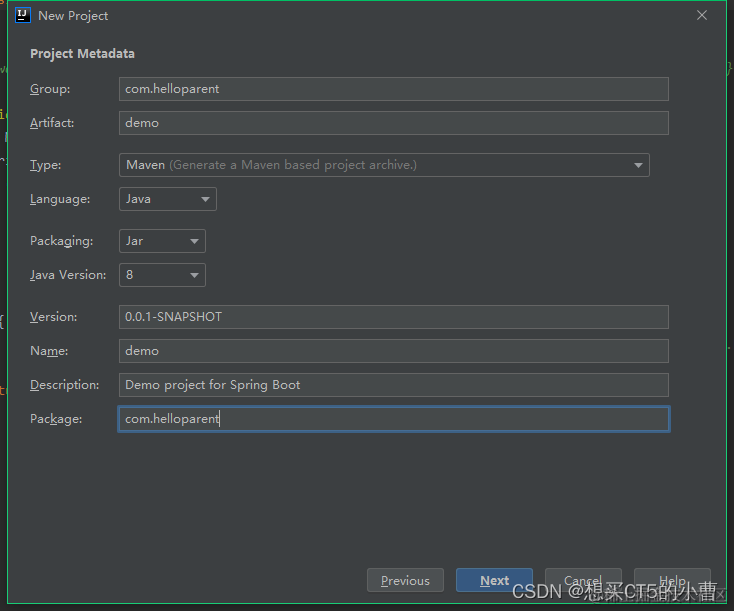Expand the Language dropdown set to Java

[168, 199]
